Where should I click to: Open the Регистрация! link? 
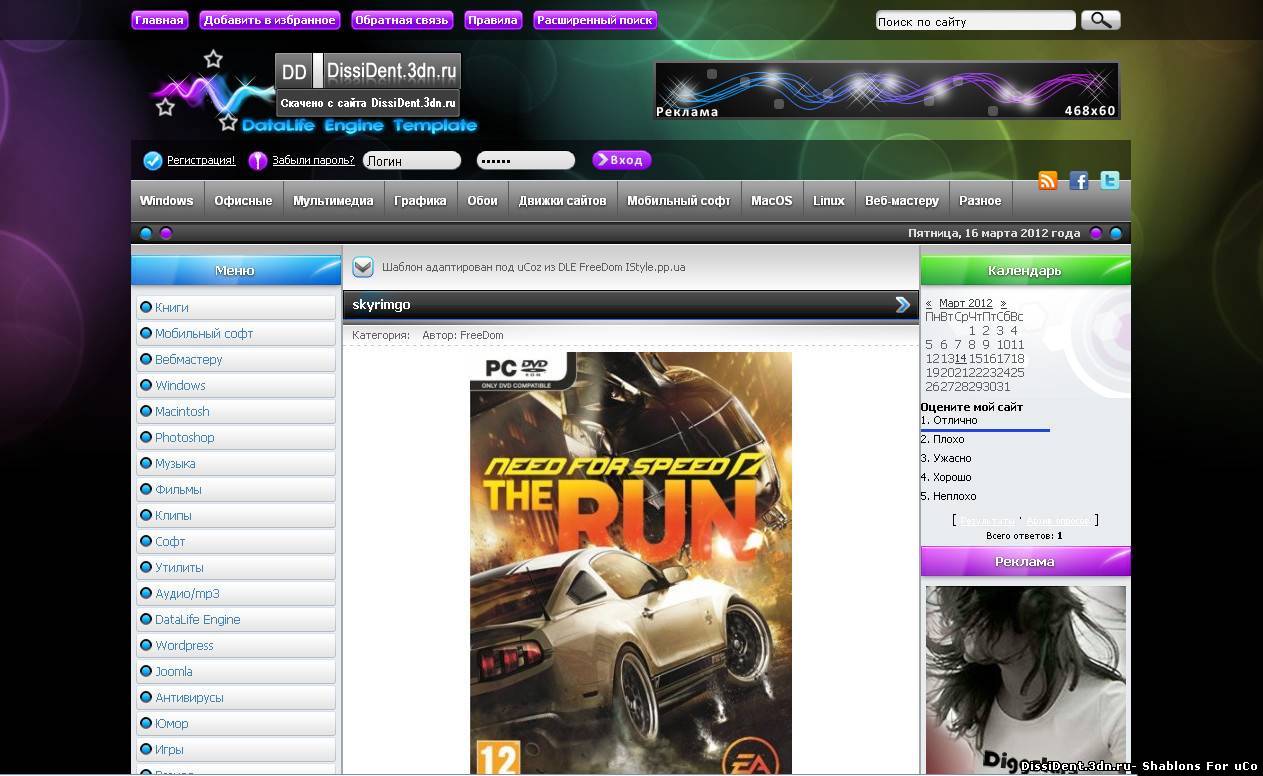201,160
